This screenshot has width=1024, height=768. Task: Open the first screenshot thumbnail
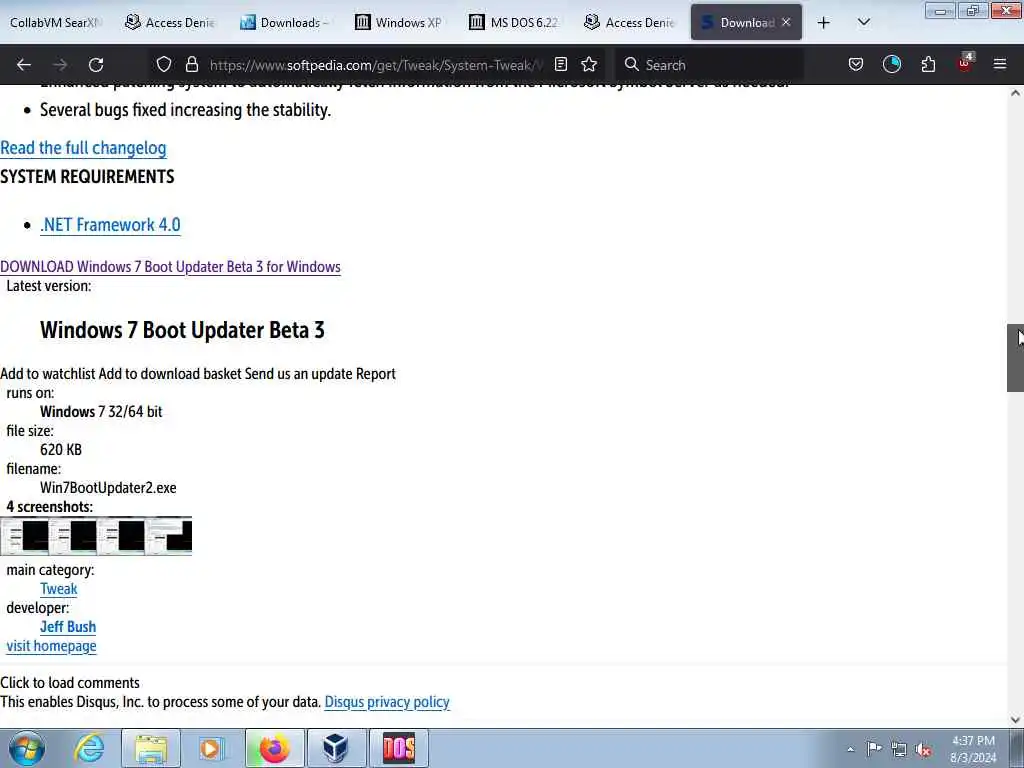(x=24, y=536)
